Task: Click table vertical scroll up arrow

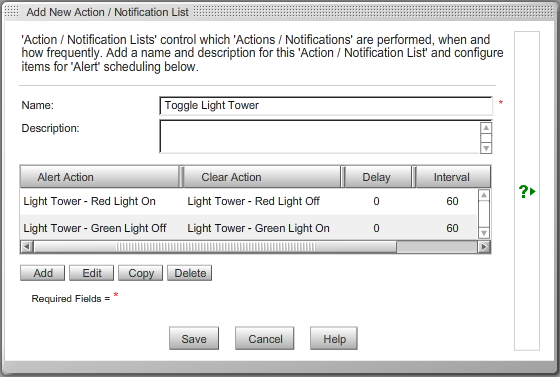Action: pos(484,195)
